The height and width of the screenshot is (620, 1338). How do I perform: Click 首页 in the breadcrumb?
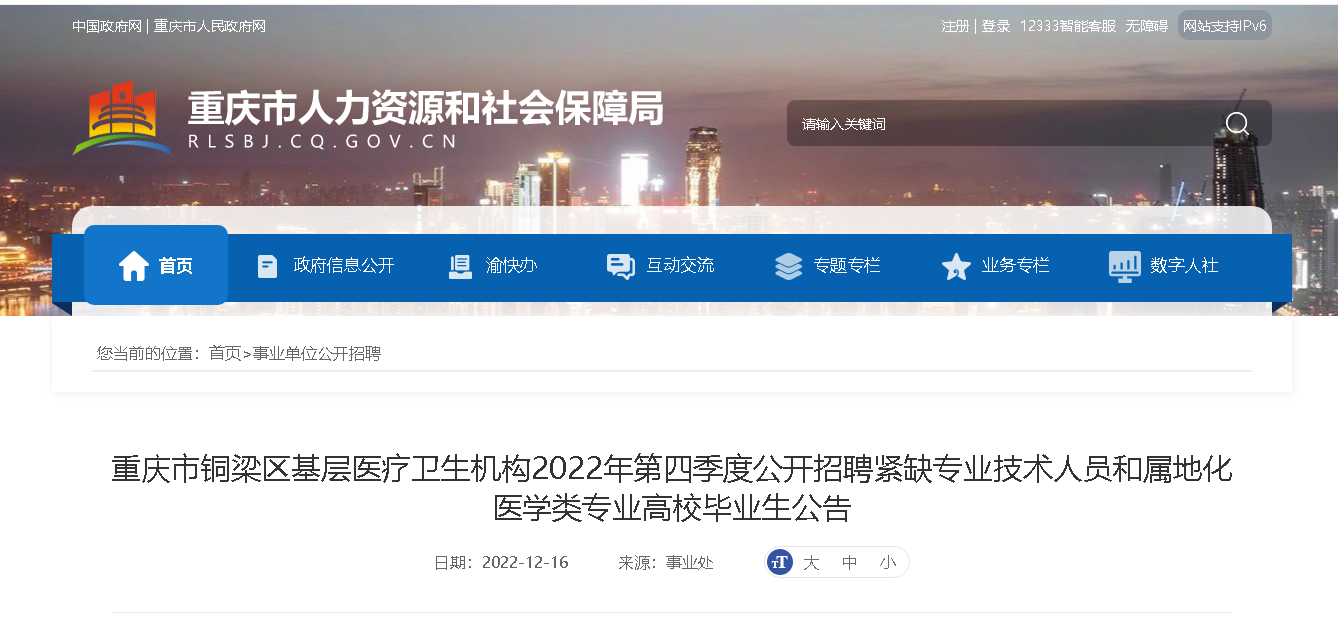click(225, 353)
